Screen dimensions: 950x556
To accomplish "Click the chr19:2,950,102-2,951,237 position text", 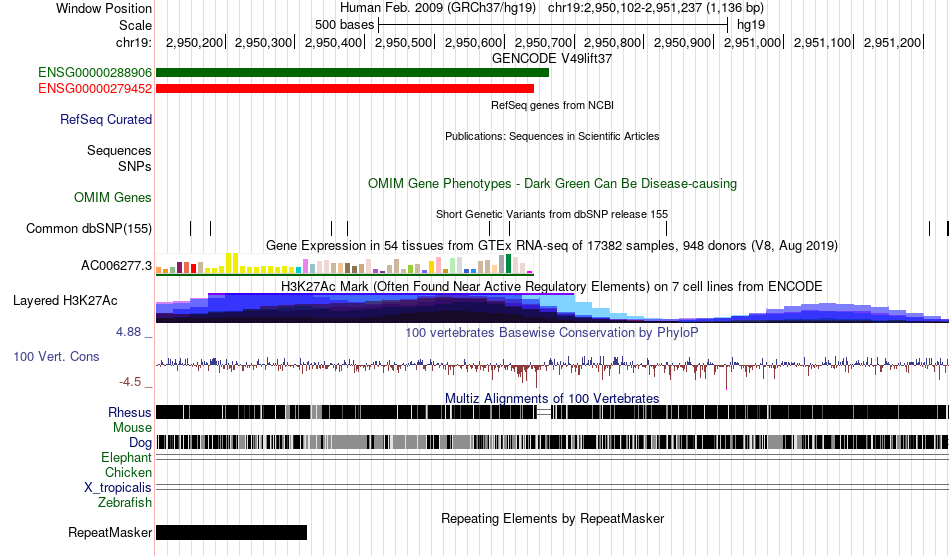I will coord(656,8).
